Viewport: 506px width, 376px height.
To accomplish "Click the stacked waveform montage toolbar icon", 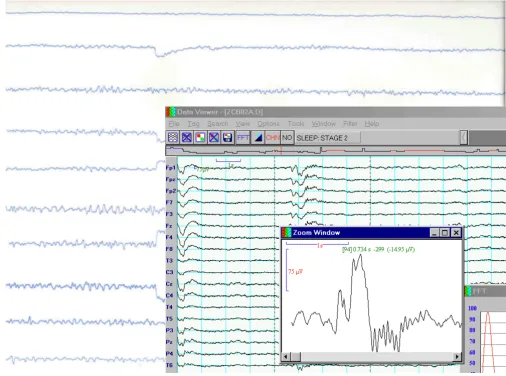I will [173, 137].
